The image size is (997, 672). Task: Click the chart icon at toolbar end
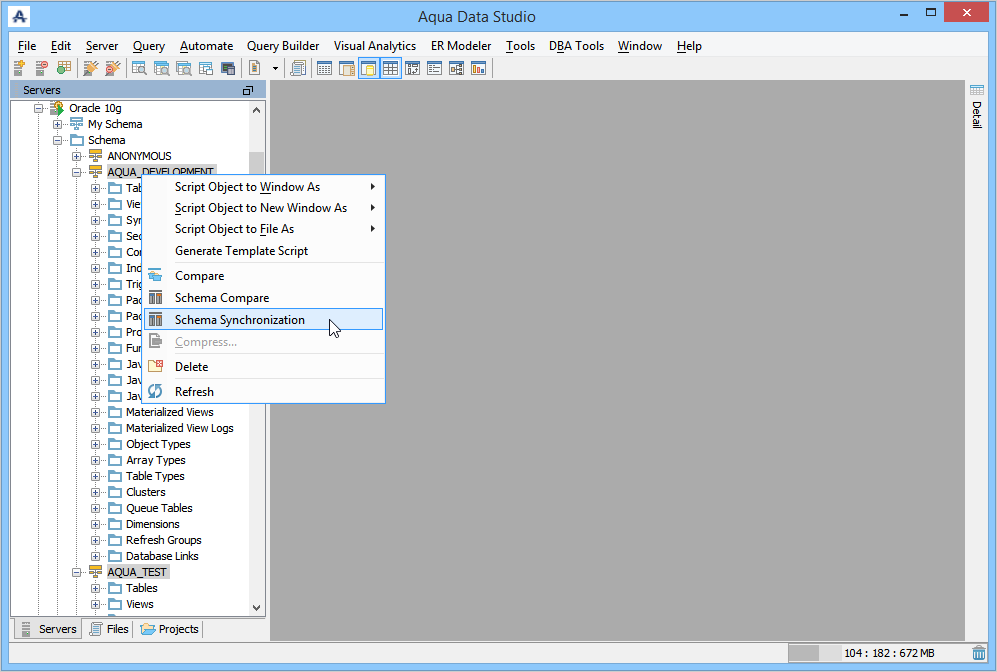click(479, 68)
